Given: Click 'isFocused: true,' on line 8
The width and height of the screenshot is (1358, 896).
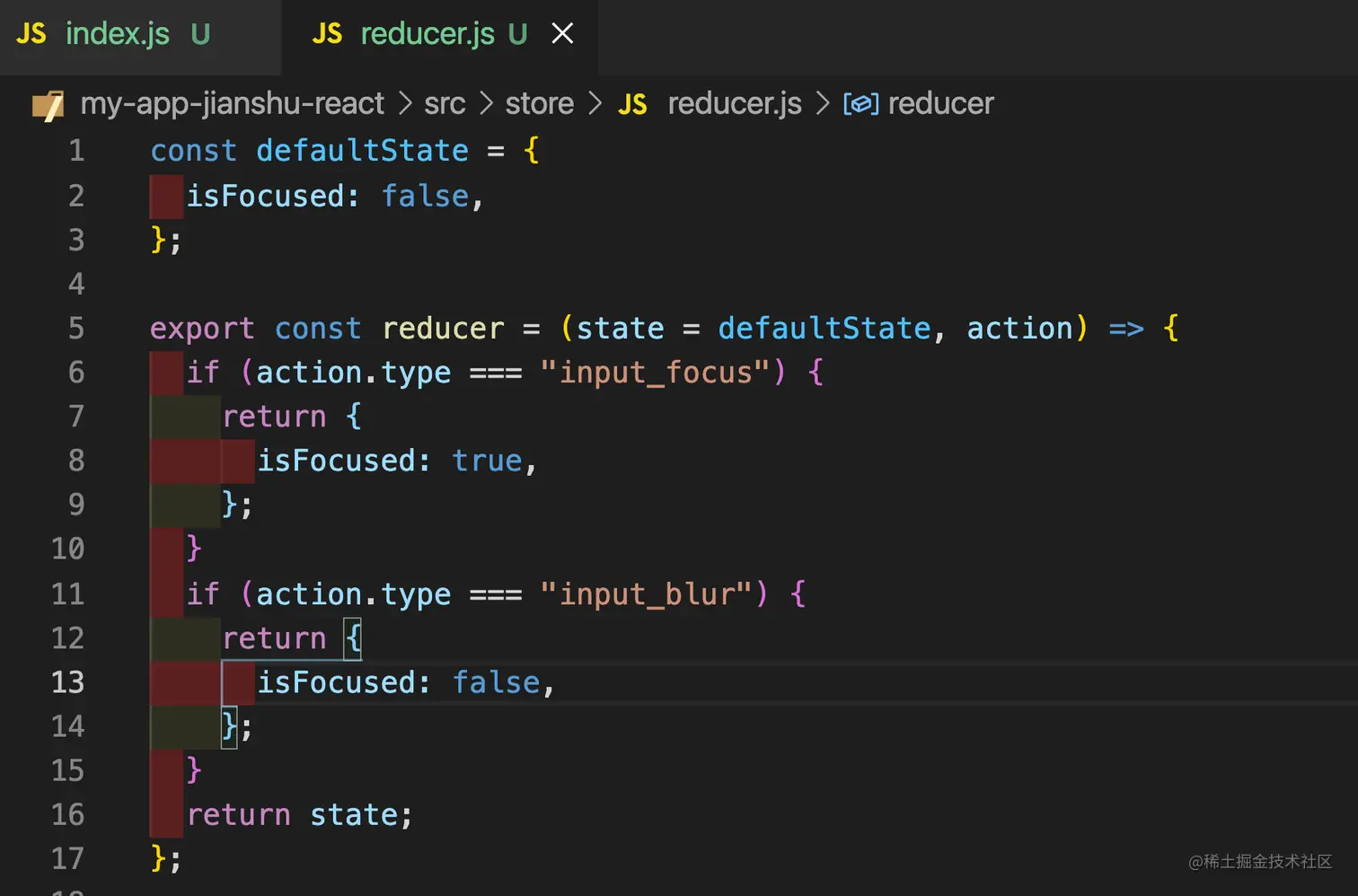Looking at the screenshot, I should coord(397,461).
